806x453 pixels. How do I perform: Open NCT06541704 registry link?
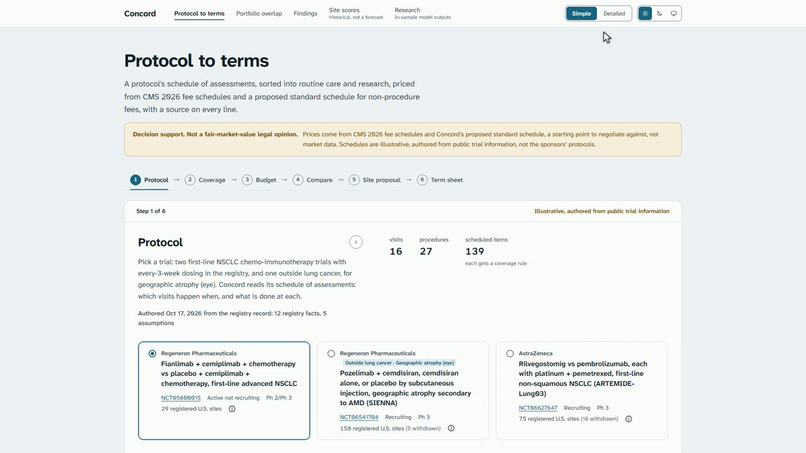359,418
